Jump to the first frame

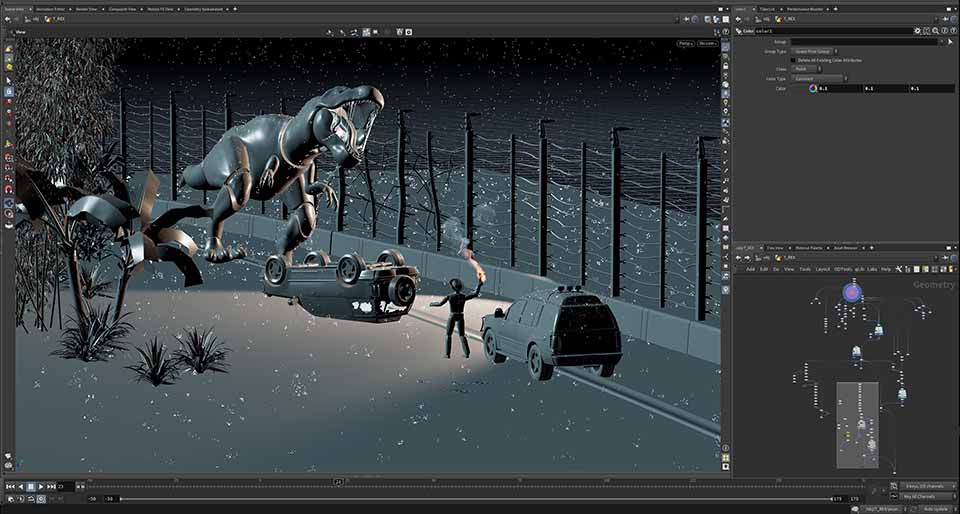(x=10, y=486)
